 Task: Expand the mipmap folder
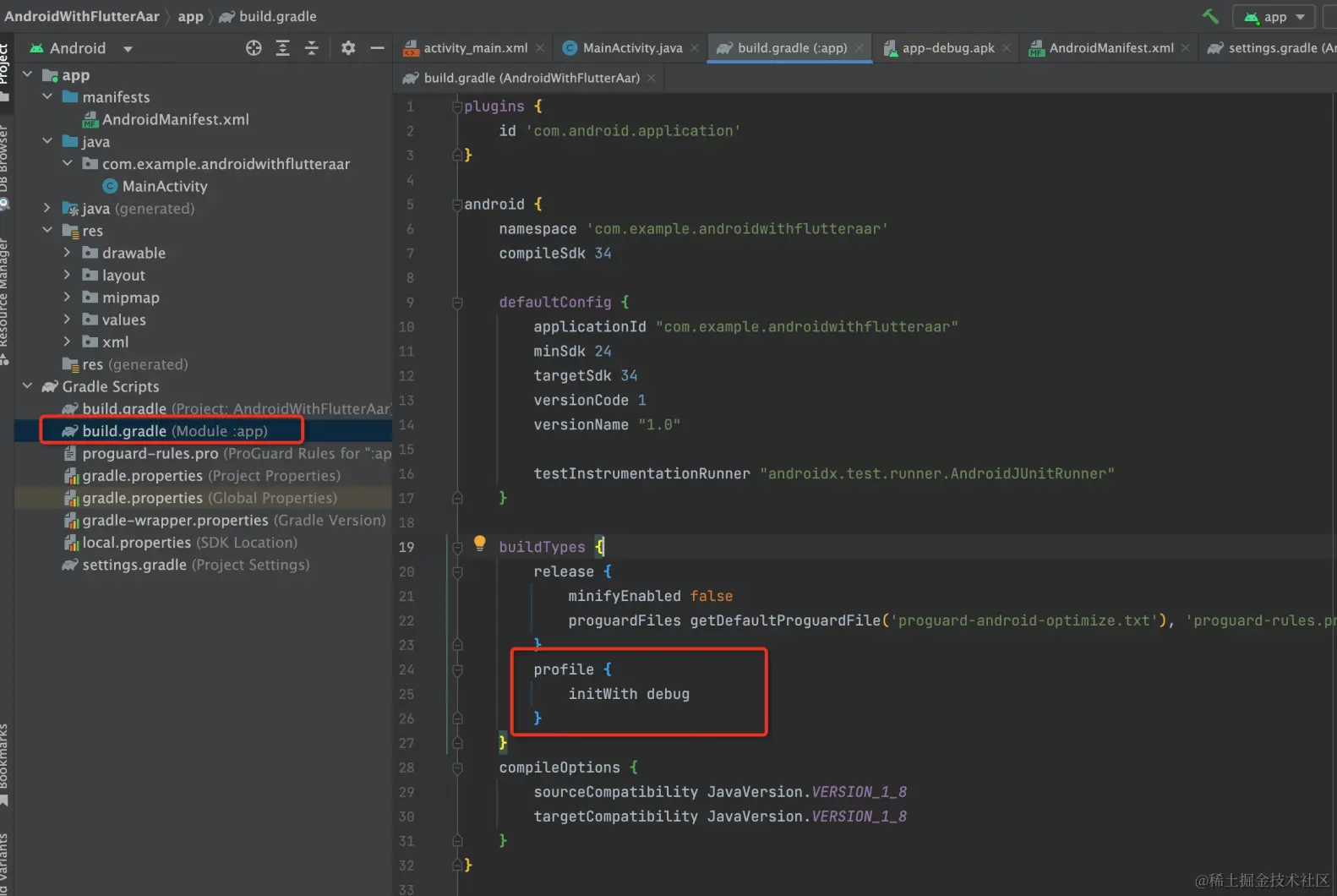point(68,297)
